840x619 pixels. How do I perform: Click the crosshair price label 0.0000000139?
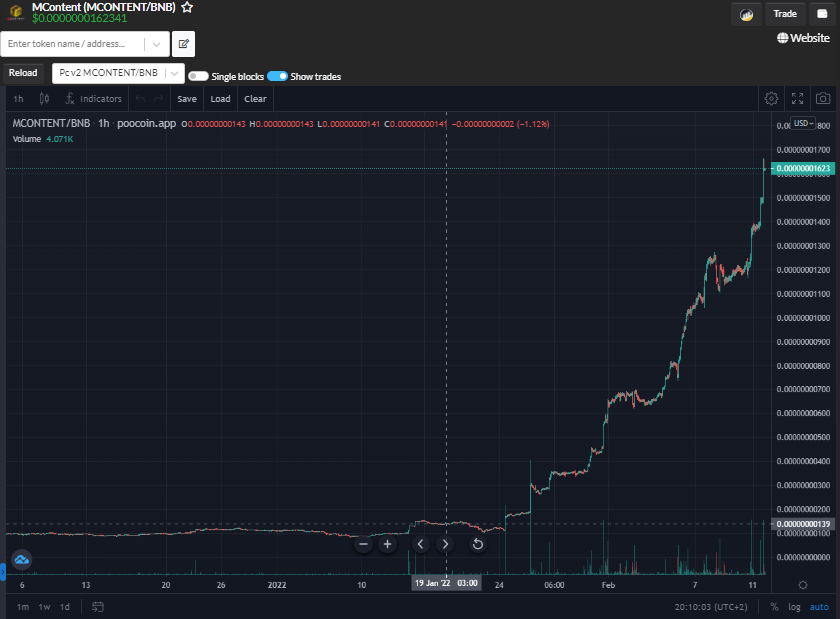coord(802,524)
